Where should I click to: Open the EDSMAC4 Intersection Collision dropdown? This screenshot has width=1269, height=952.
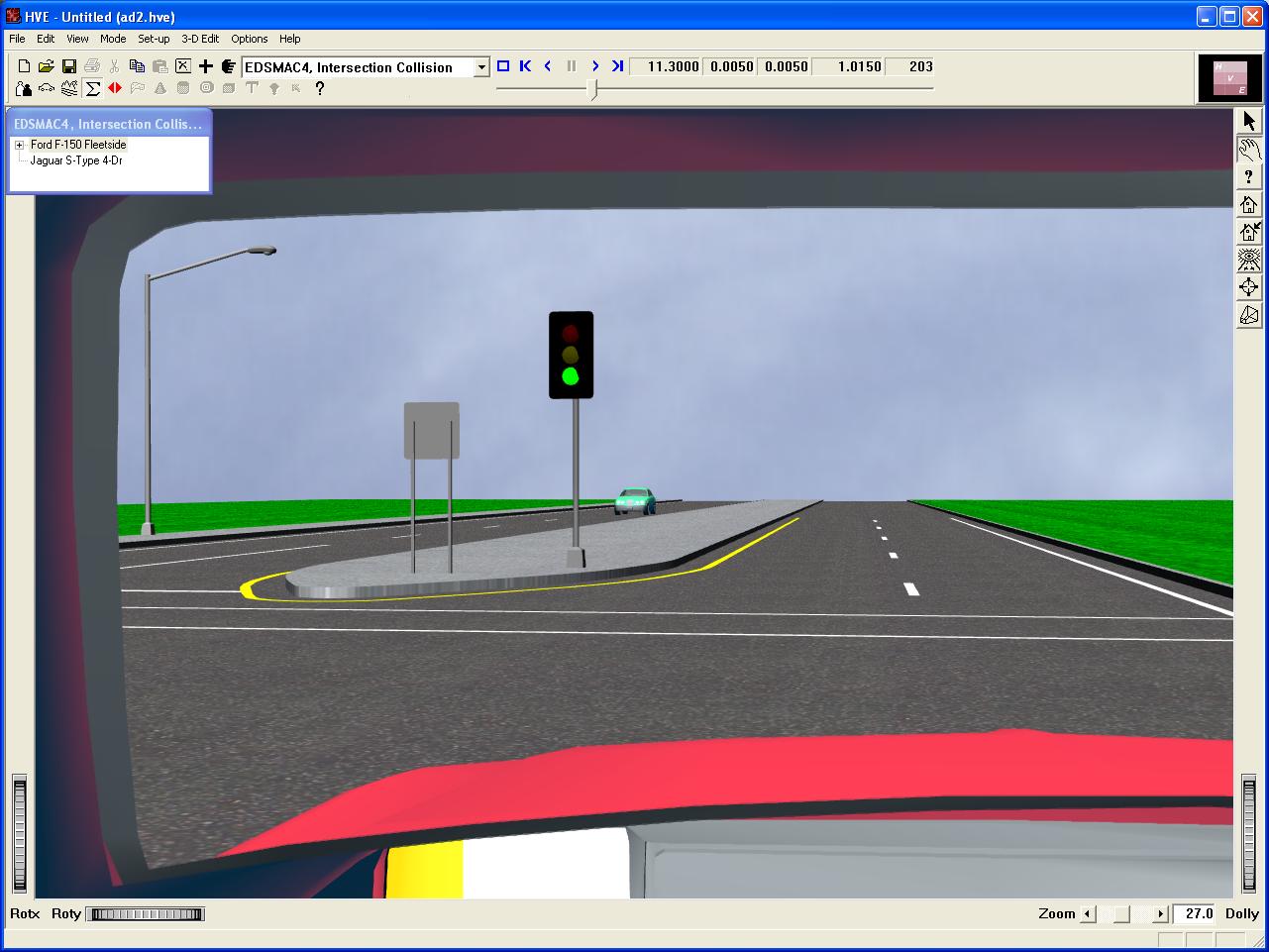481,67
